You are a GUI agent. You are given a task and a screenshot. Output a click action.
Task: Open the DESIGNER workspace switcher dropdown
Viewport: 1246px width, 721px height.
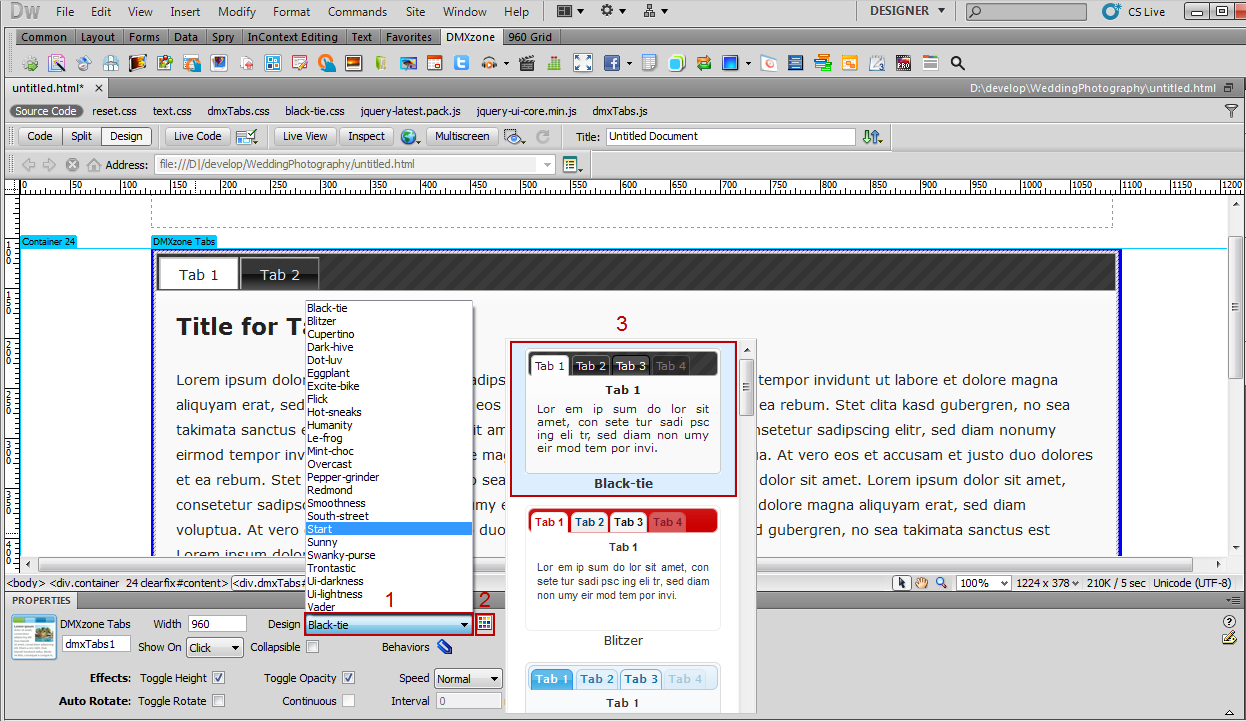[x=907, y=11]
